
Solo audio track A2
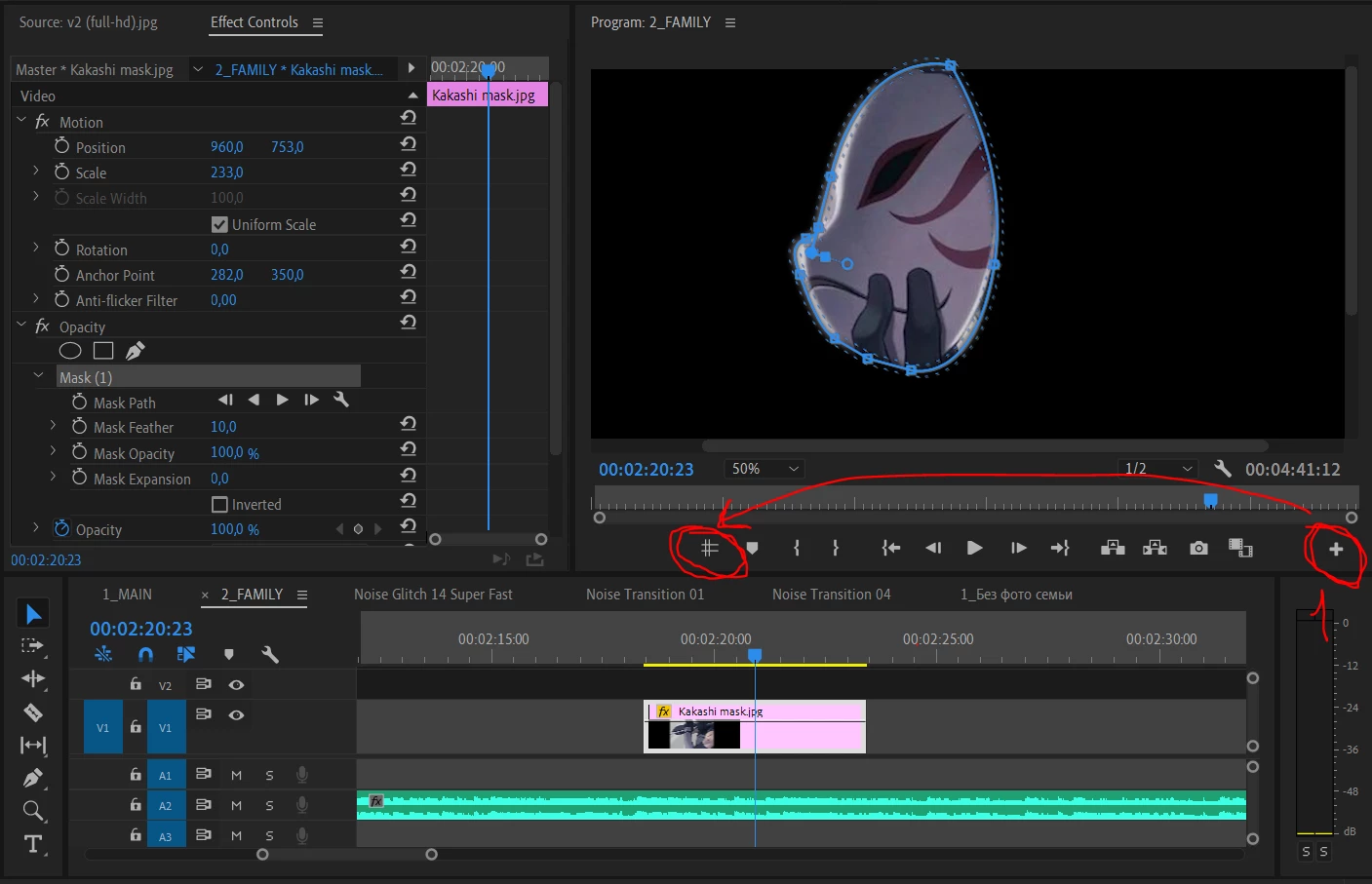coord(269,805)
